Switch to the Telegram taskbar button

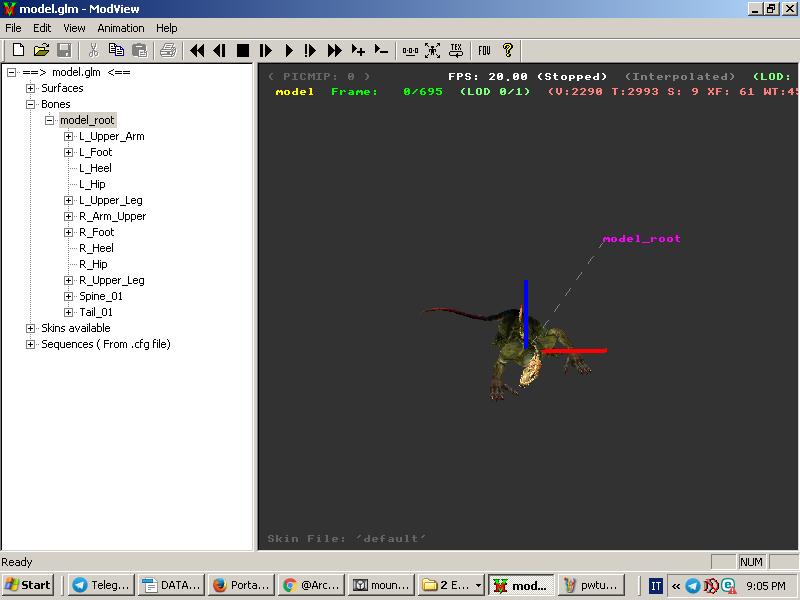pyautogui.click(x=101, y=585)
